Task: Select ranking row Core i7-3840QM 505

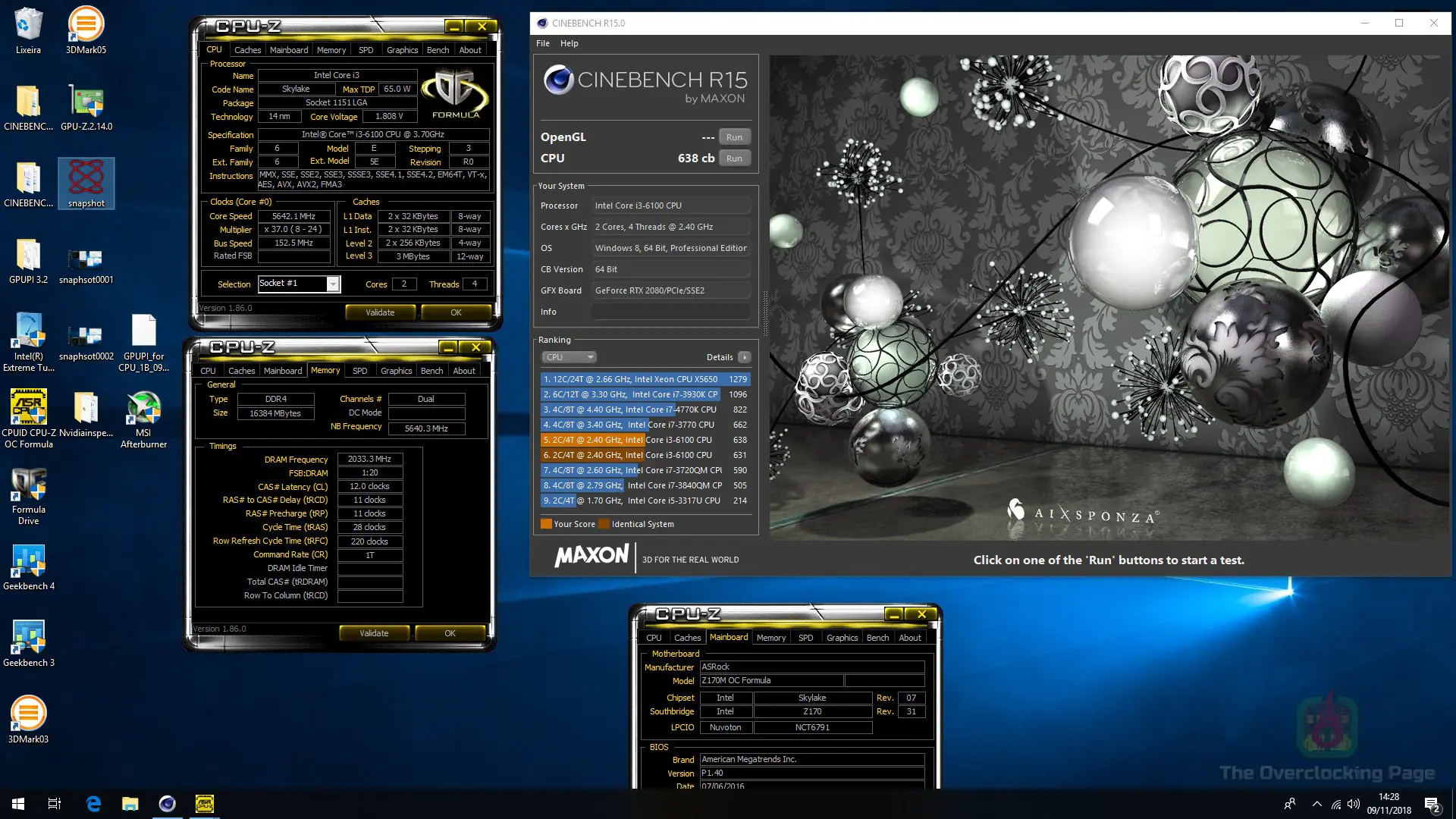Action: [x=645, y=485]
